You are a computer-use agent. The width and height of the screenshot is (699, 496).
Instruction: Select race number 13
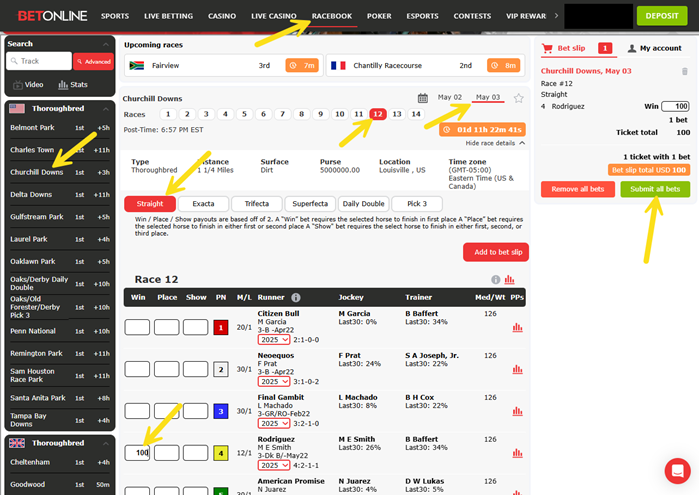coord(397,114)
